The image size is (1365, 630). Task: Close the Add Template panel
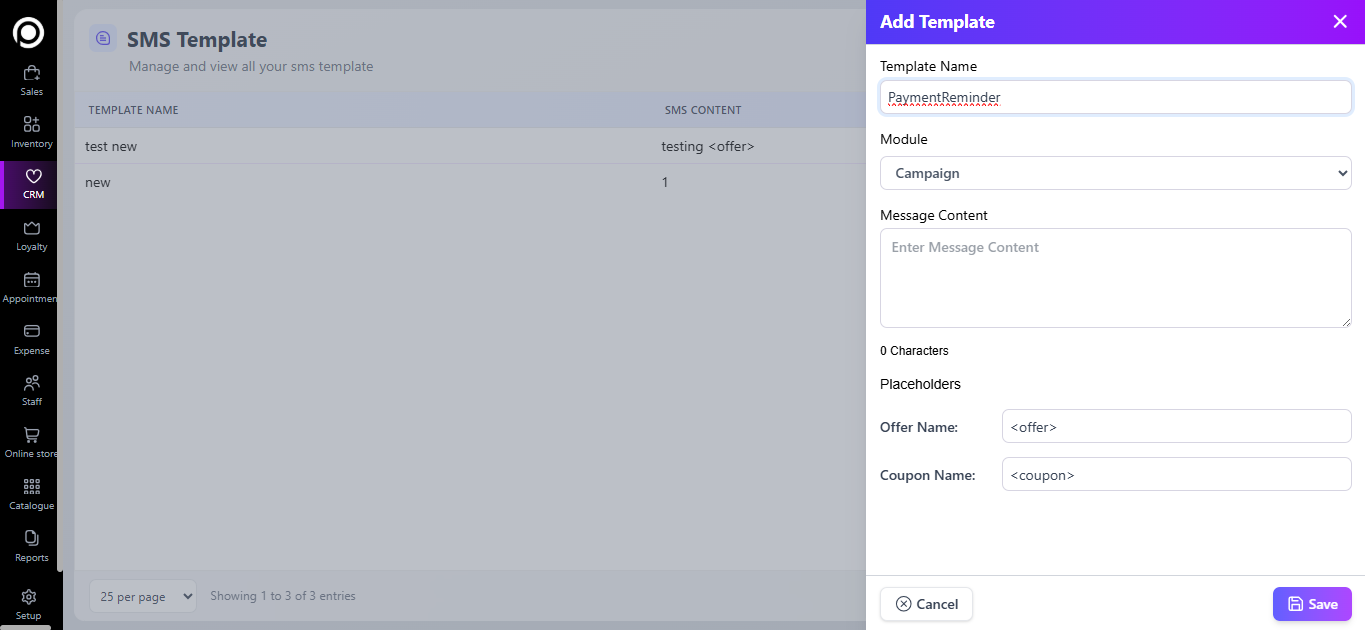(1340, 22)
